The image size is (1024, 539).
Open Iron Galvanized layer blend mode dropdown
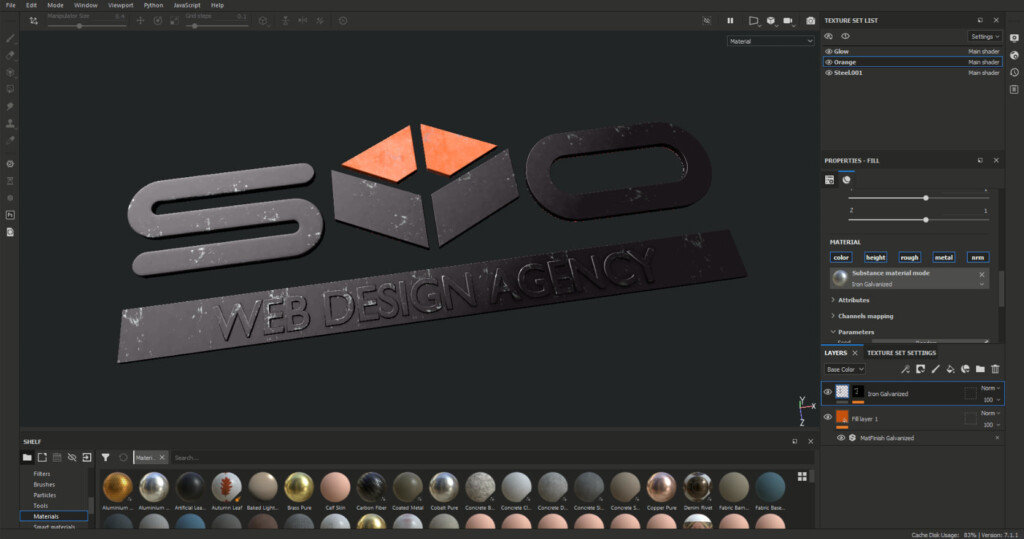[x=990, y=388]
